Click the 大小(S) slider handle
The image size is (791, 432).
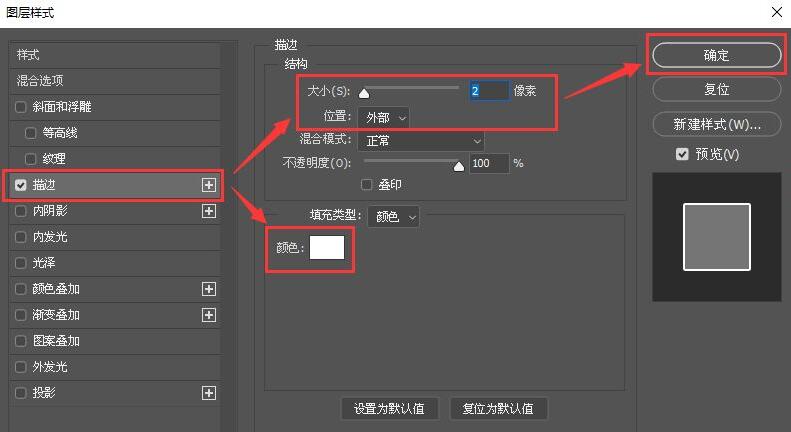[x=364, y=93]
